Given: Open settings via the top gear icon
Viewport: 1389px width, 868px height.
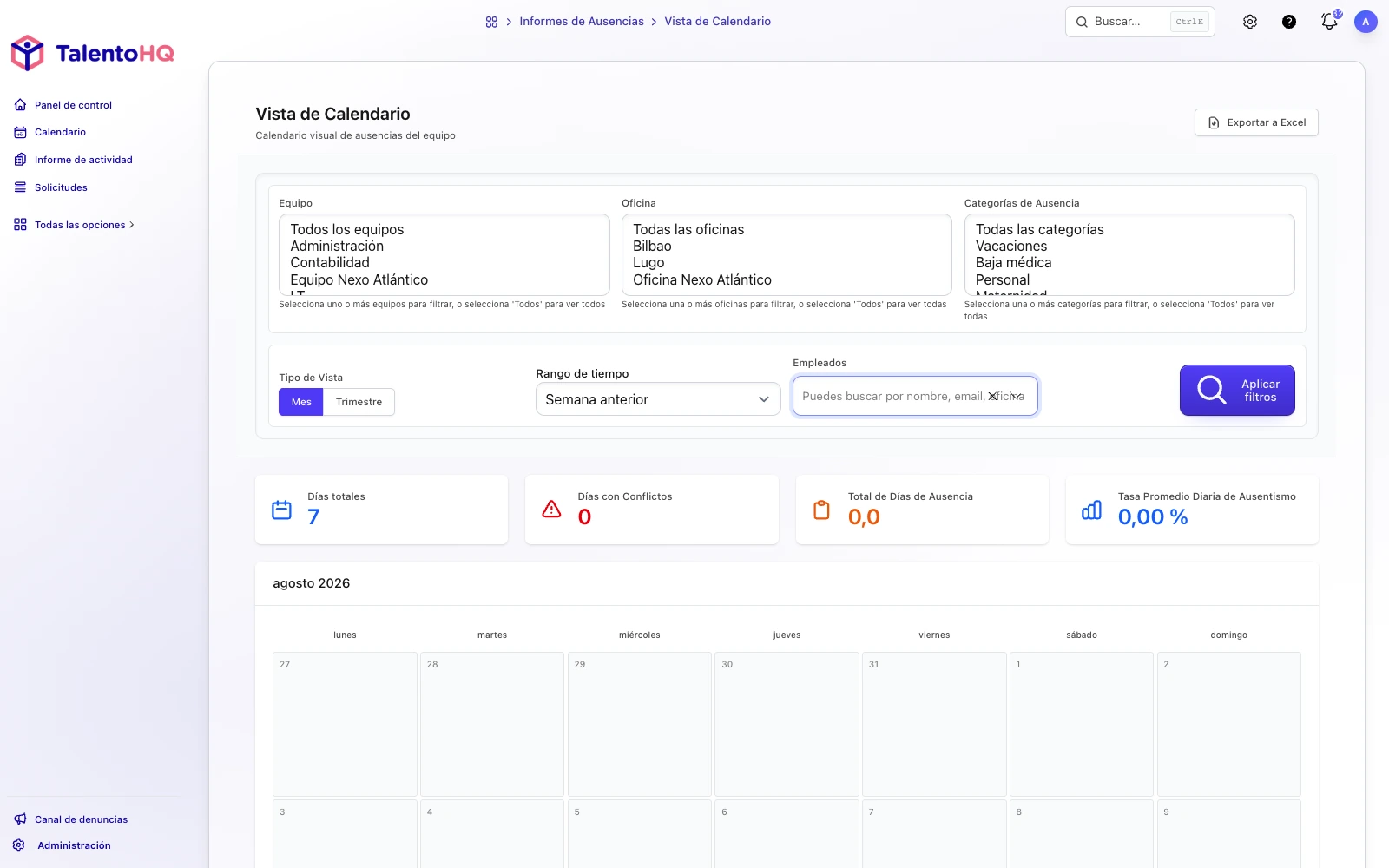Looking at the screenshot, I should (1250, 22).
